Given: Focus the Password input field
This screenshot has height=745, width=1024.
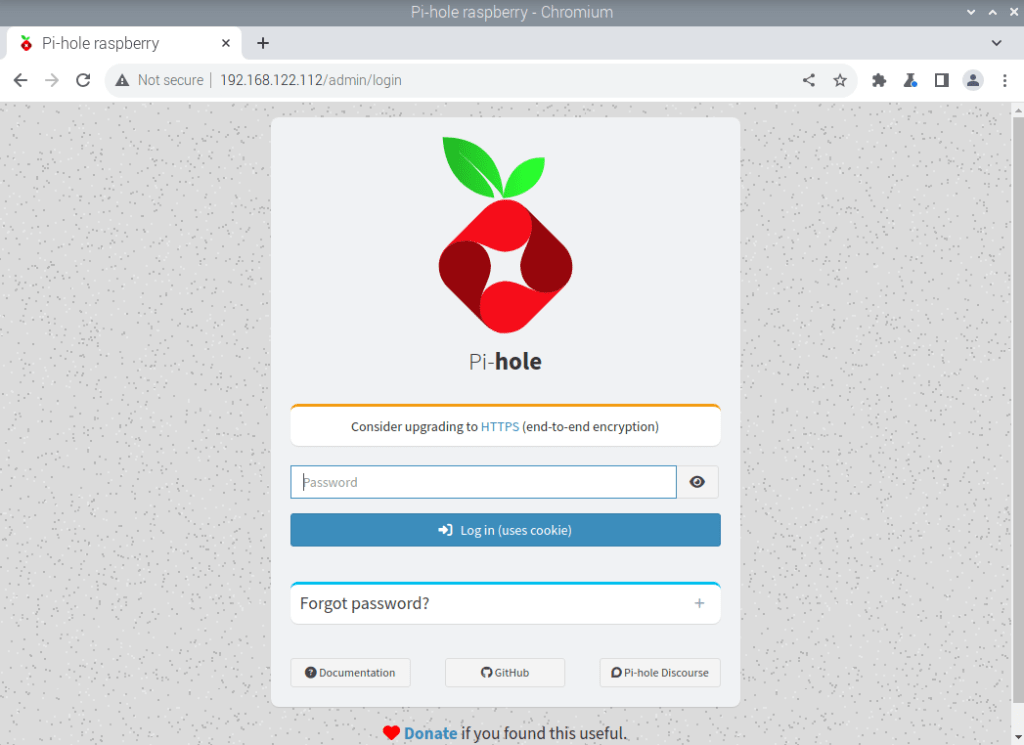Looking at the screenshot, I should [x=483, y=482].
